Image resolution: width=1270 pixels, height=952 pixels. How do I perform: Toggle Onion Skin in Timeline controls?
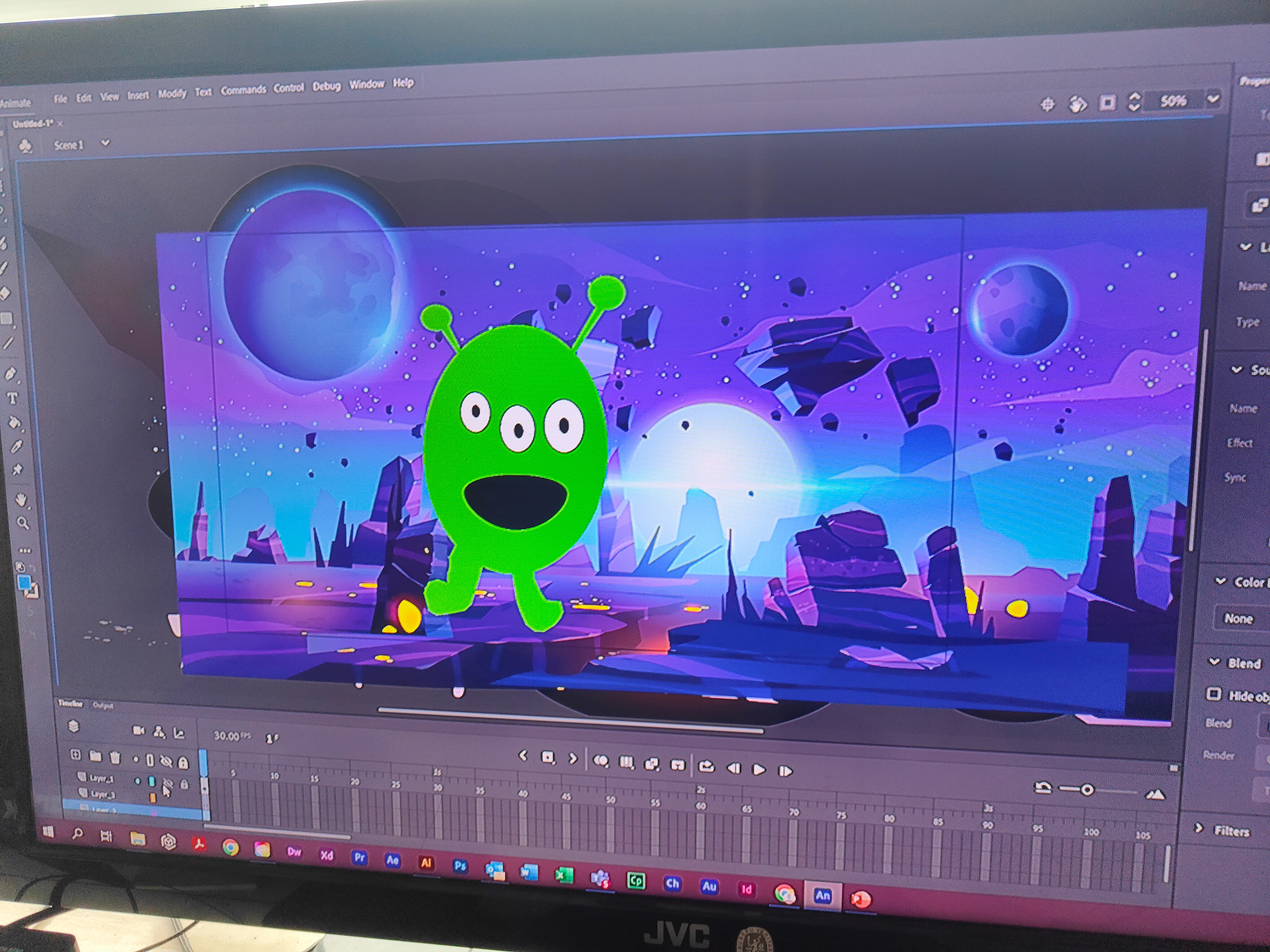[601, 761]
